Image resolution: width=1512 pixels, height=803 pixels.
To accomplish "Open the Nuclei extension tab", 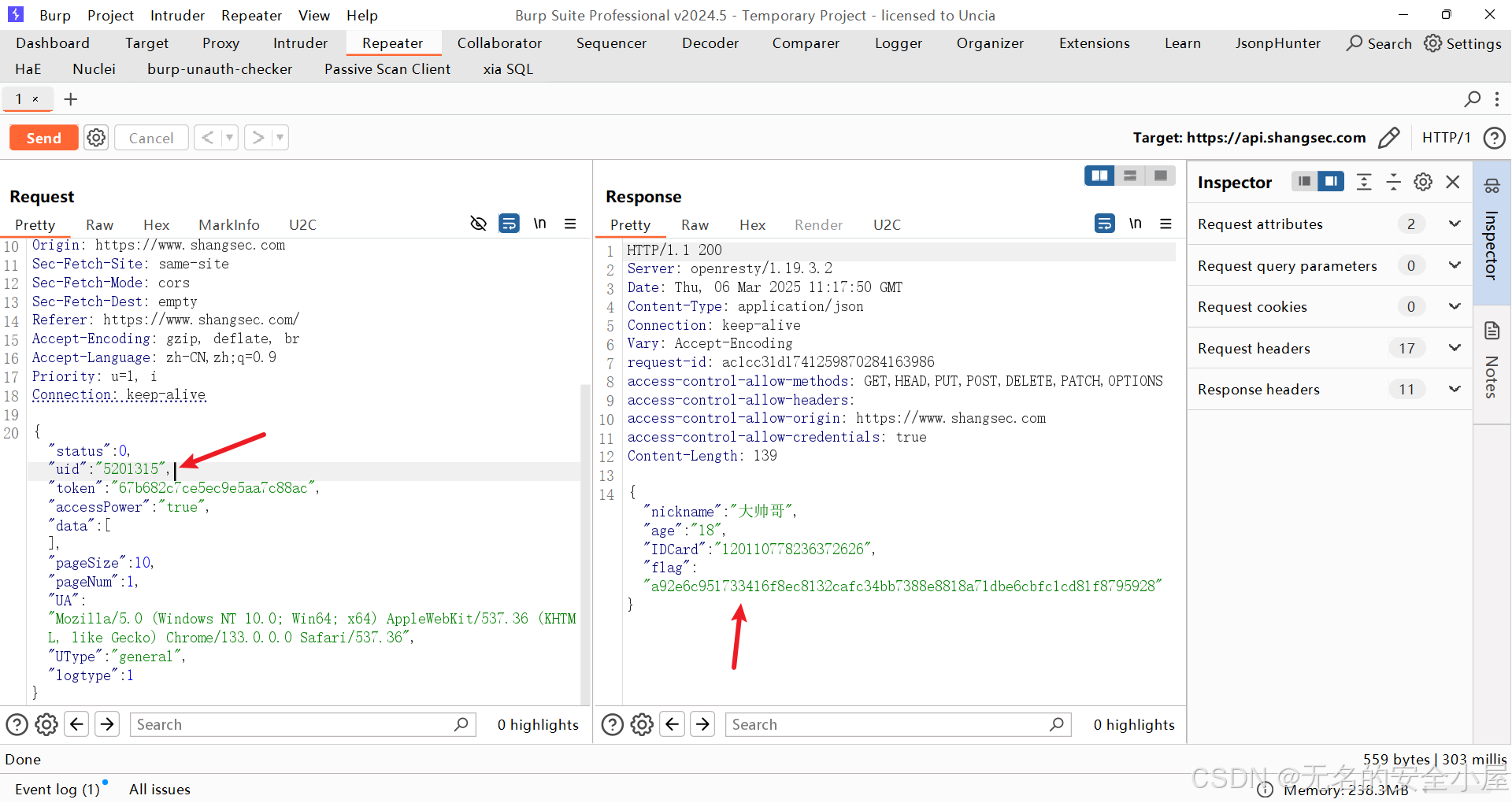I will (x=94, y=69).
